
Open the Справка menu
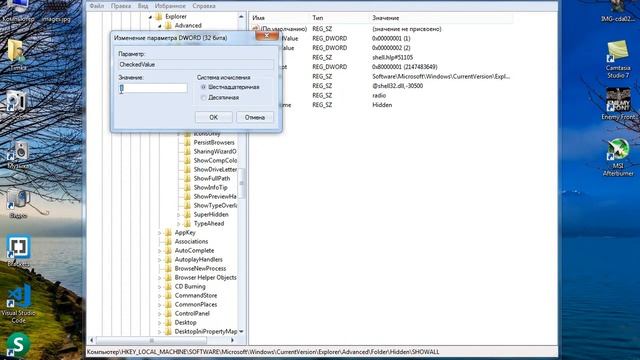point(204,6)
